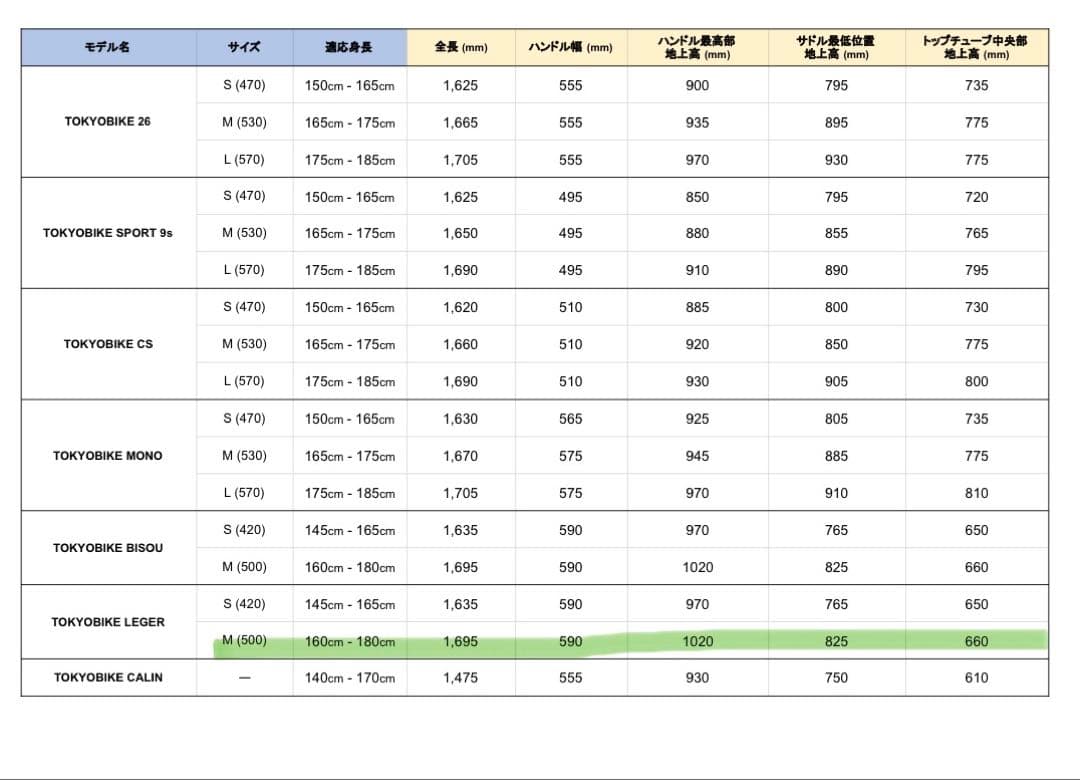Select the 1,650 total length value
The image size is (1080, 780).
(461, 234)
